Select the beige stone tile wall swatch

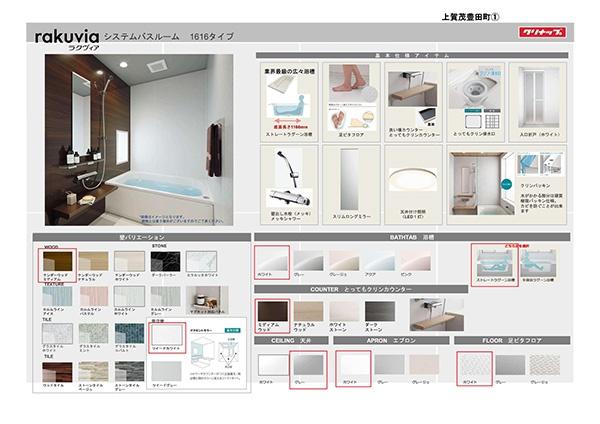coord(93,372)
